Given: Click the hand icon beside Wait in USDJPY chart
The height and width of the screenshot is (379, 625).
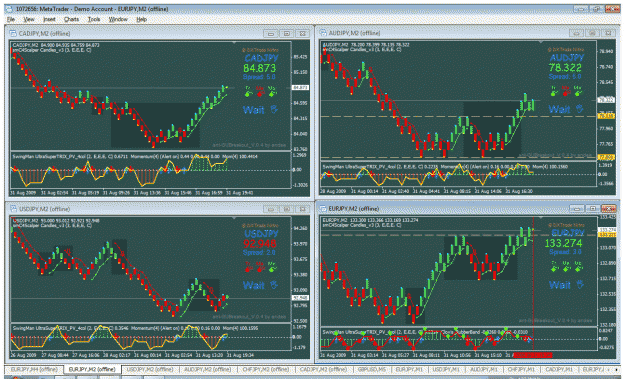Looking at the screenshot, I should pyautogui.click(x=274, y=285).
